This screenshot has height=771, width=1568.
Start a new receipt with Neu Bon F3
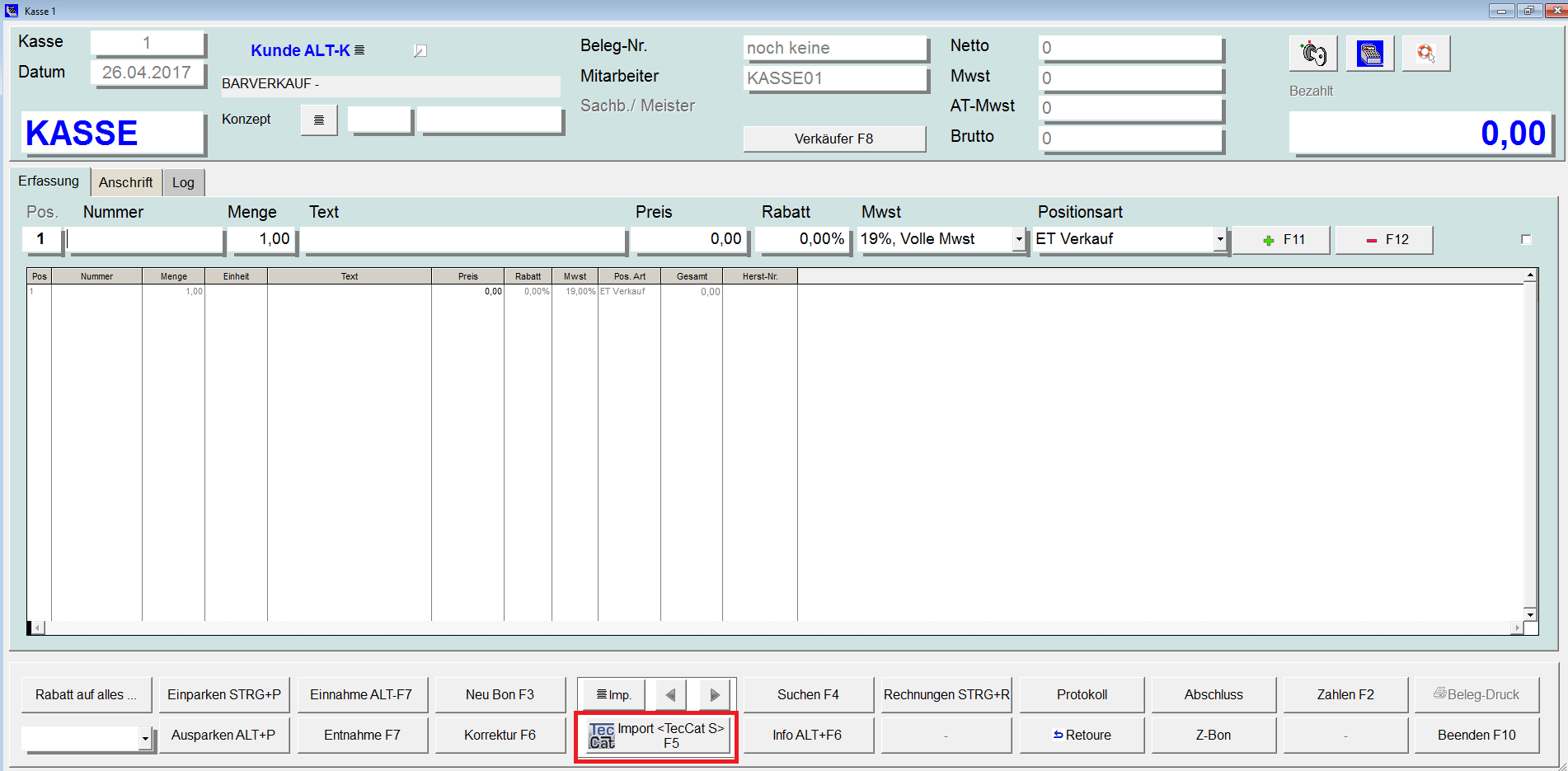(500, 695)
